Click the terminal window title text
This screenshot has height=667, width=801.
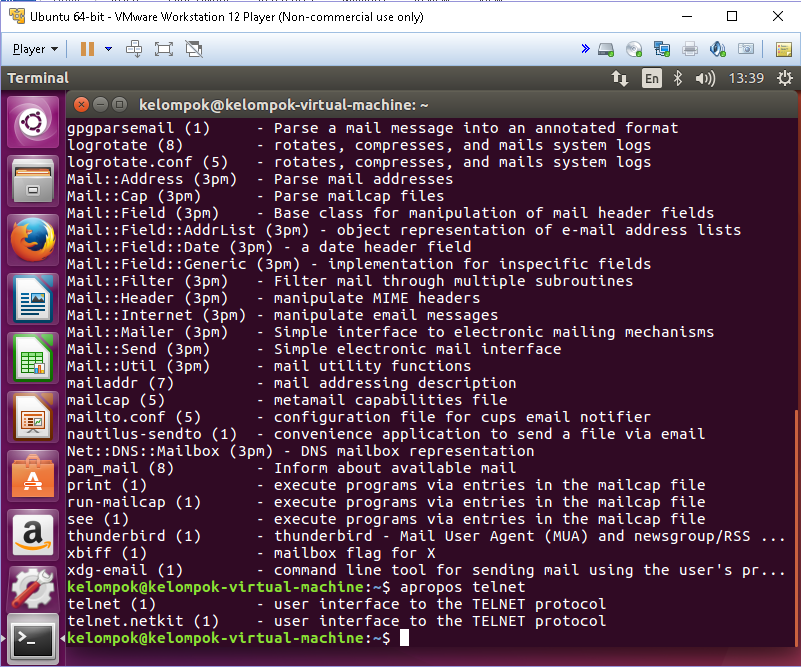coord(284,105)
